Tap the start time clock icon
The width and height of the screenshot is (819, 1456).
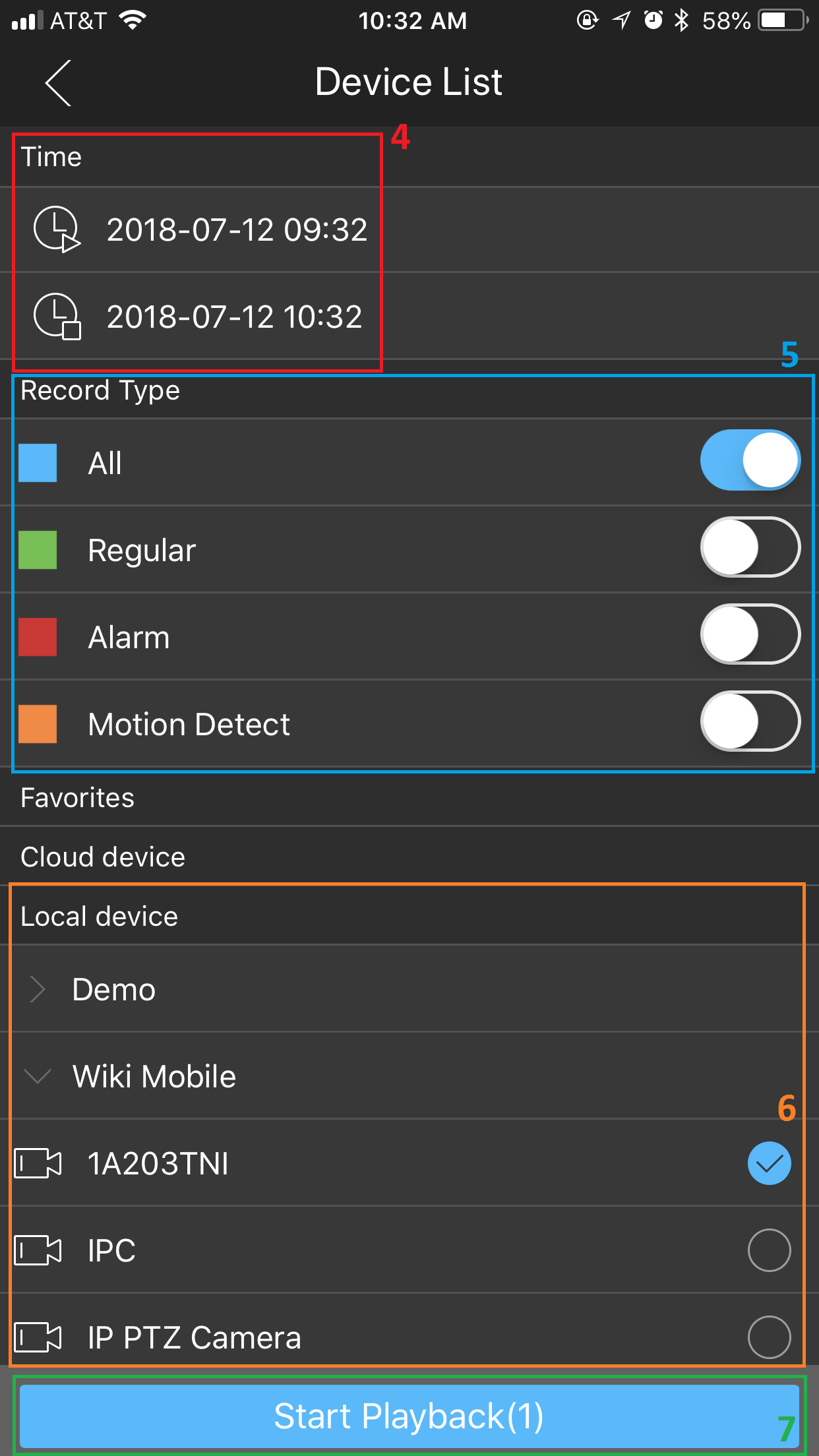tap(57, 229)
